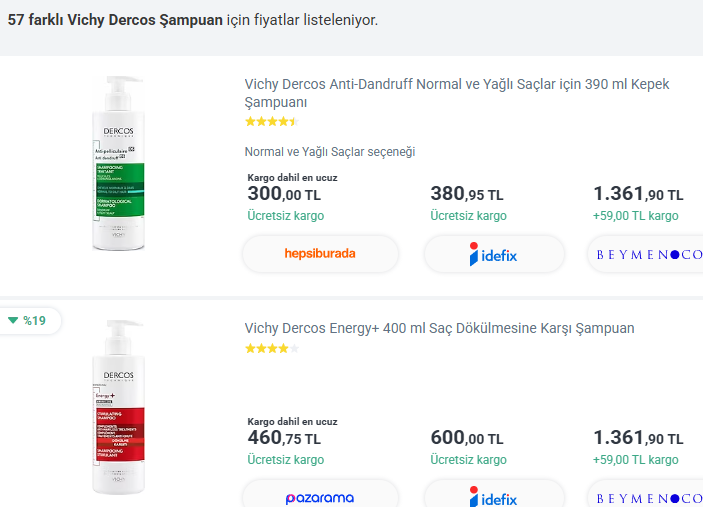Open the Energy+ 400 ml product title link
The width and height of the screenshot is (703, 507).
(x=439, y=328)
